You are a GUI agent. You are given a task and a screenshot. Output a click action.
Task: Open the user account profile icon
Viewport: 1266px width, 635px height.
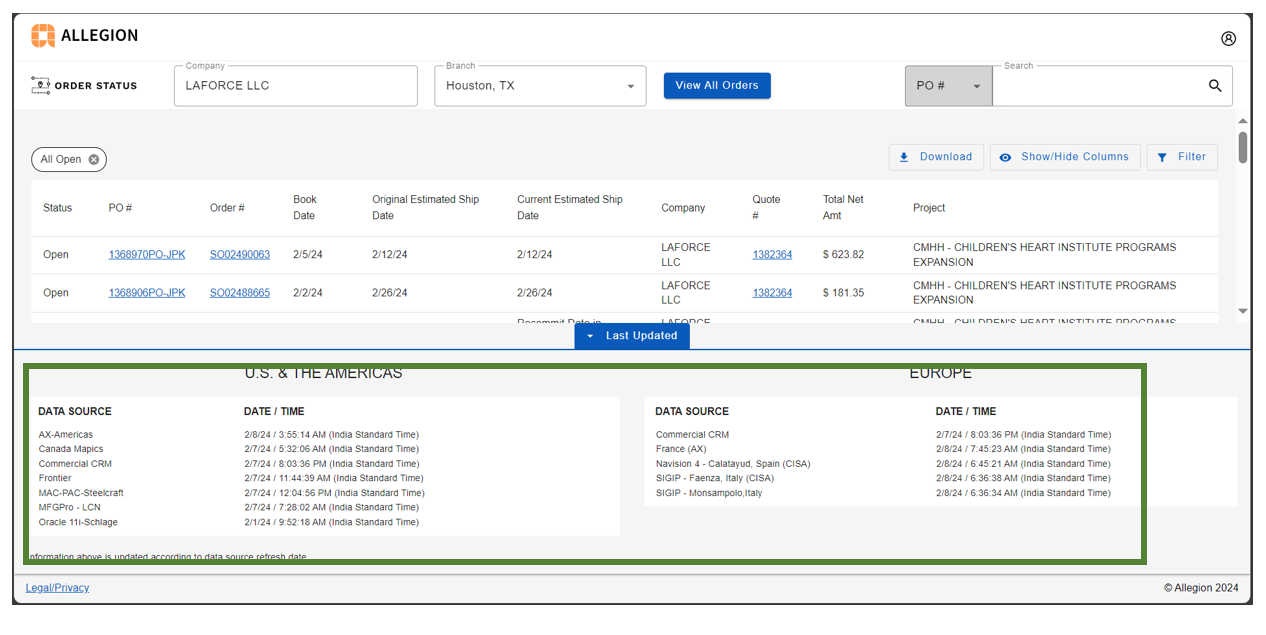click(x=1228, y=39)
